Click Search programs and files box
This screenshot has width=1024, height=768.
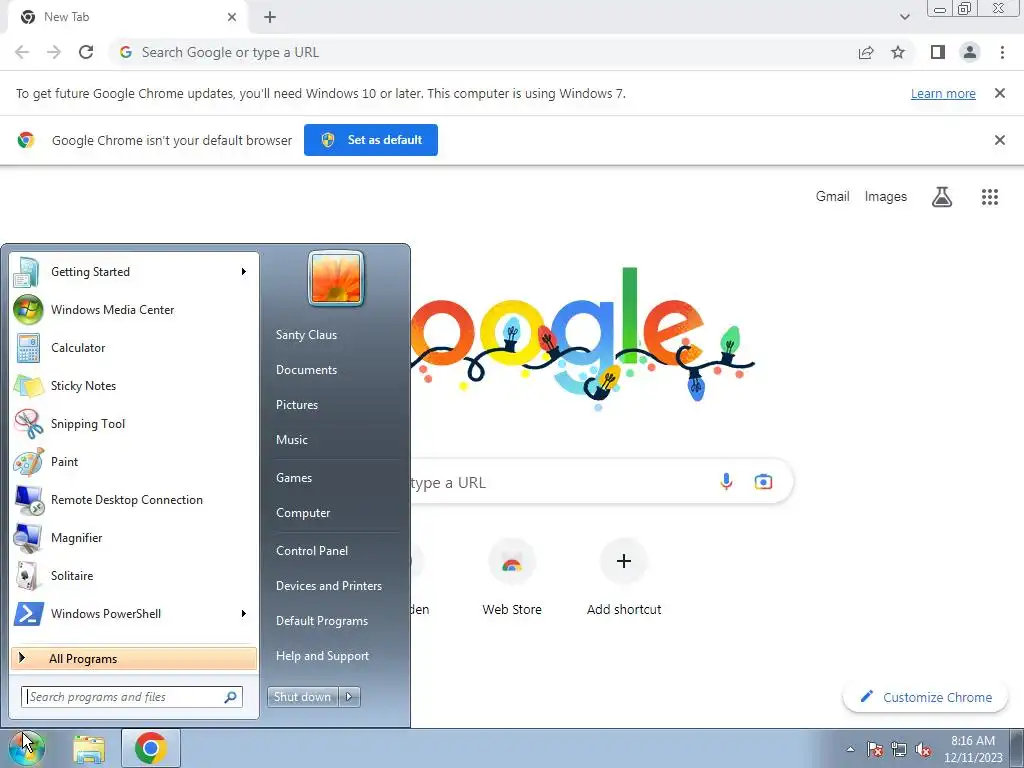pos(132,697)
